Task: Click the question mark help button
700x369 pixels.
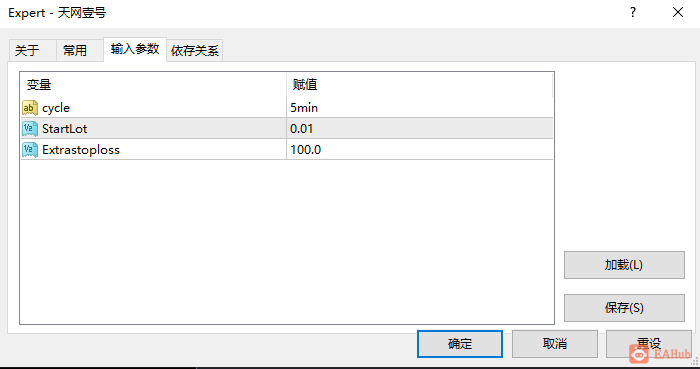Action: 633,12
